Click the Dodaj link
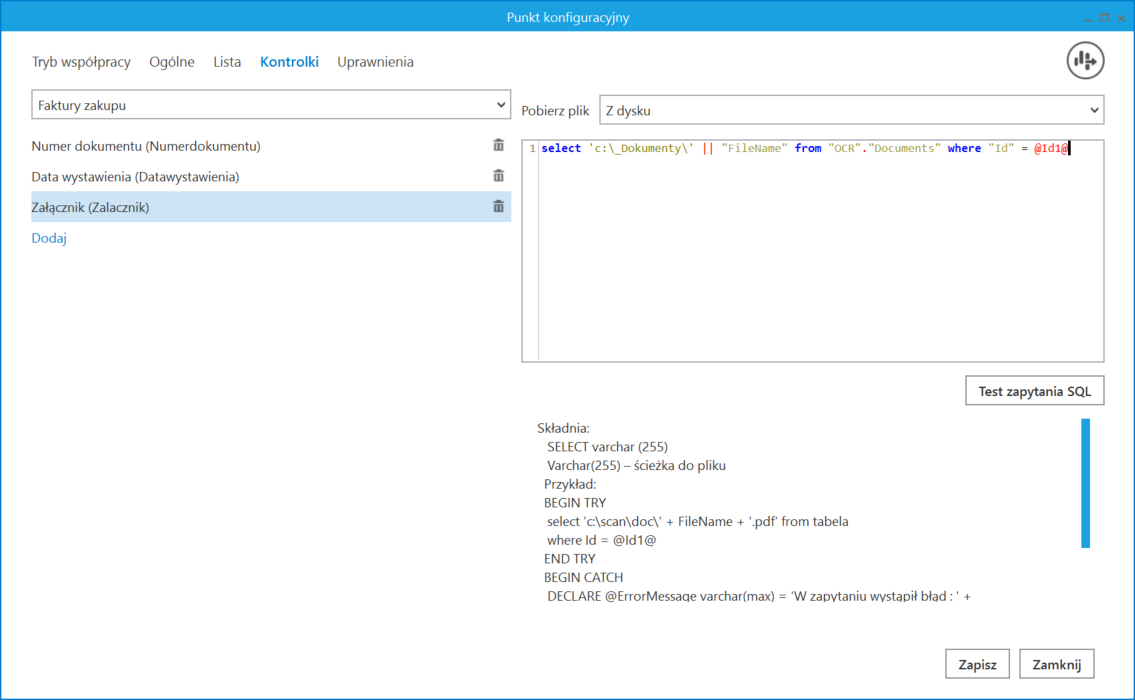The height and width of the screenshot is (700, 1135). pyautogui.click(x=49, y=238)
